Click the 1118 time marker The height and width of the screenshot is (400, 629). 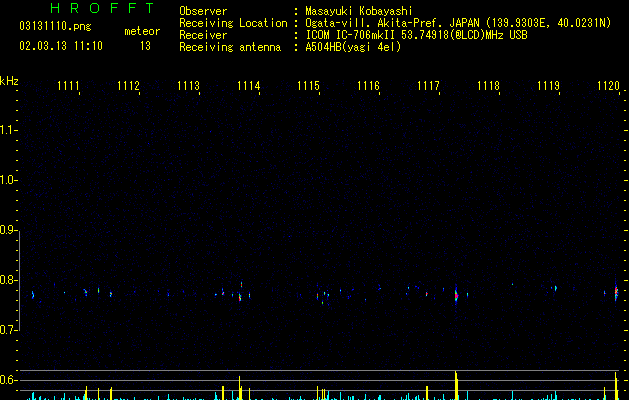click(489, 86)
